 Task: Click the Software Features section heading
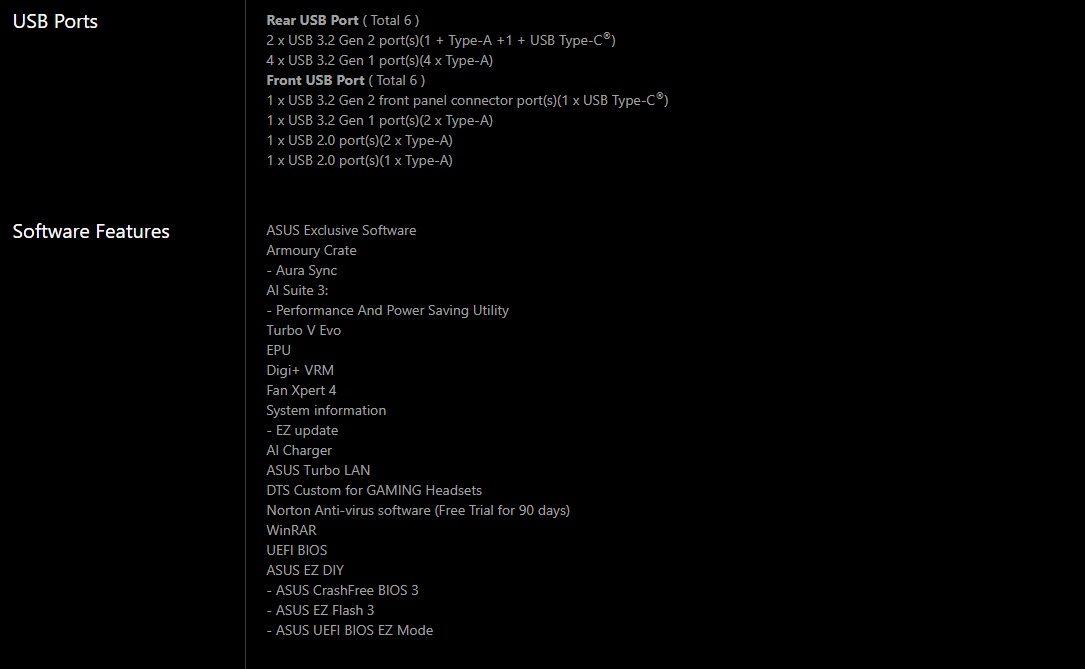click(91, 231)
